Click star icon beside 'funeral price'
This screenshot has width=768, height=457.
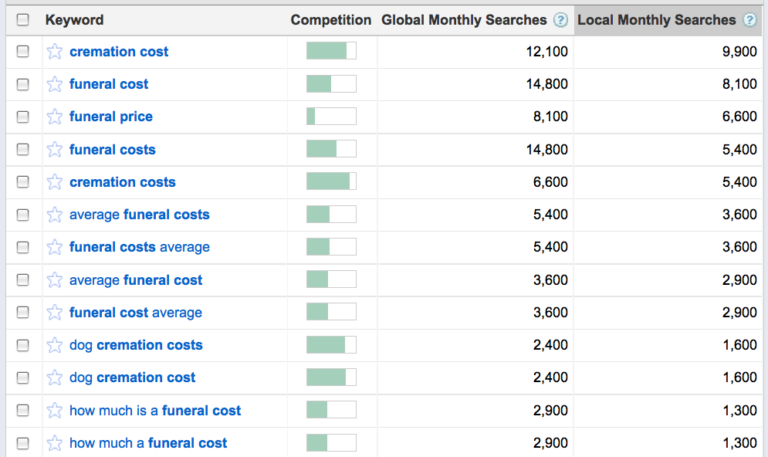click(54, 117)
